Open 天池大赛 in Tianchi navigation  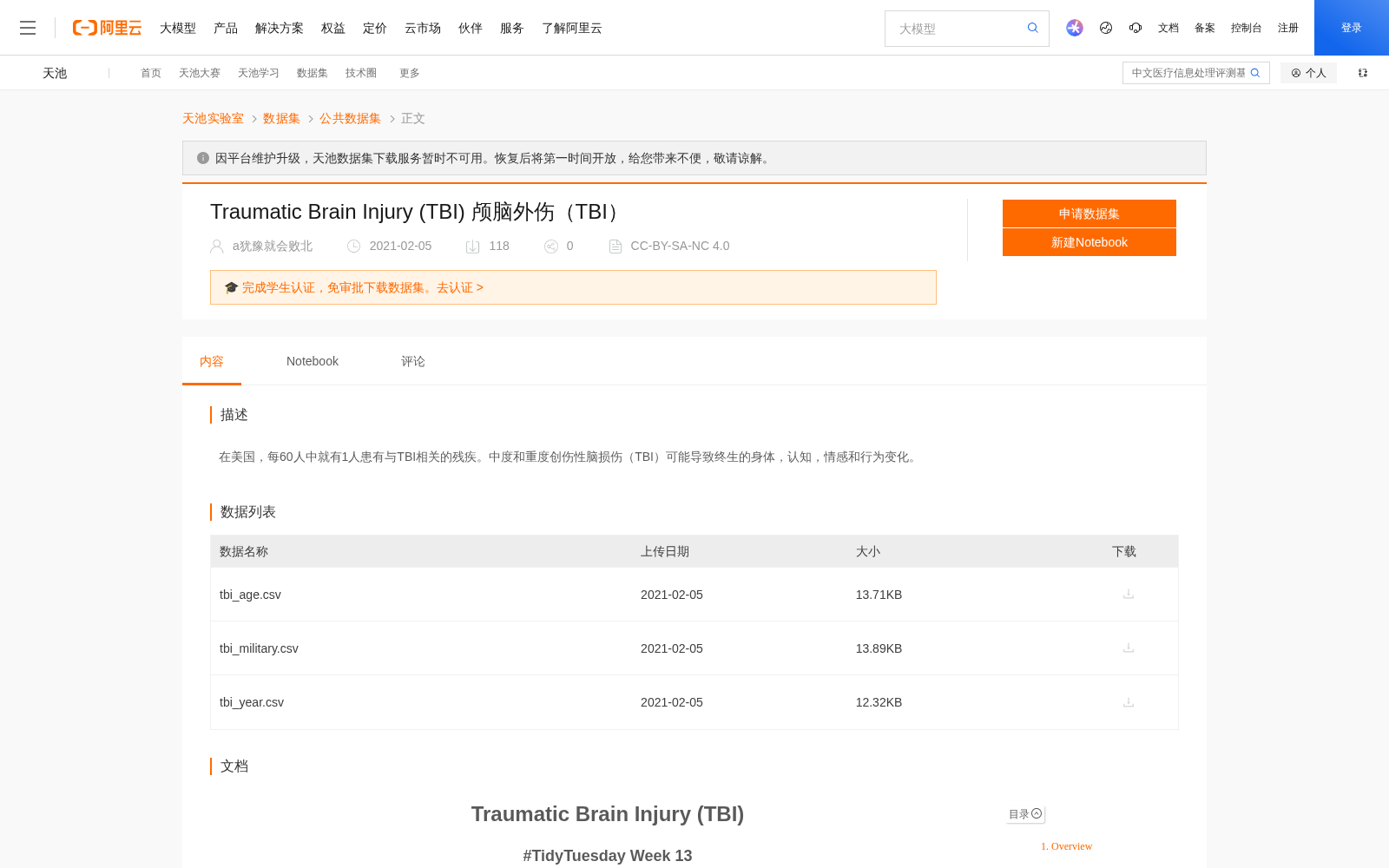point(200,73)
